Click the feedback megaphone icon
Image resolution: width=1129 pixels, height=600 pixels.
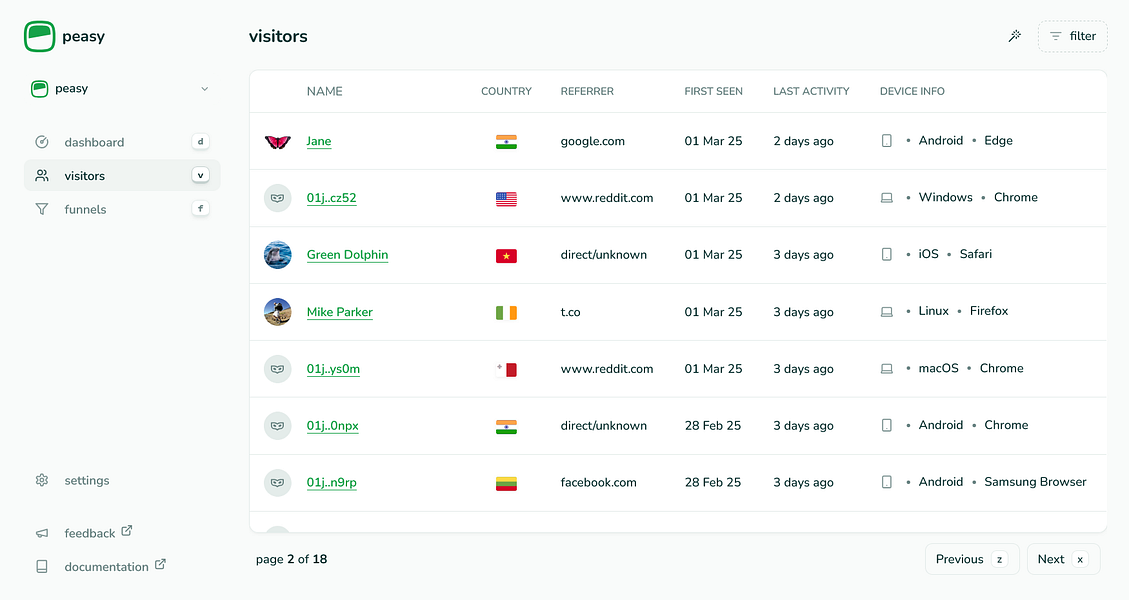42,534
